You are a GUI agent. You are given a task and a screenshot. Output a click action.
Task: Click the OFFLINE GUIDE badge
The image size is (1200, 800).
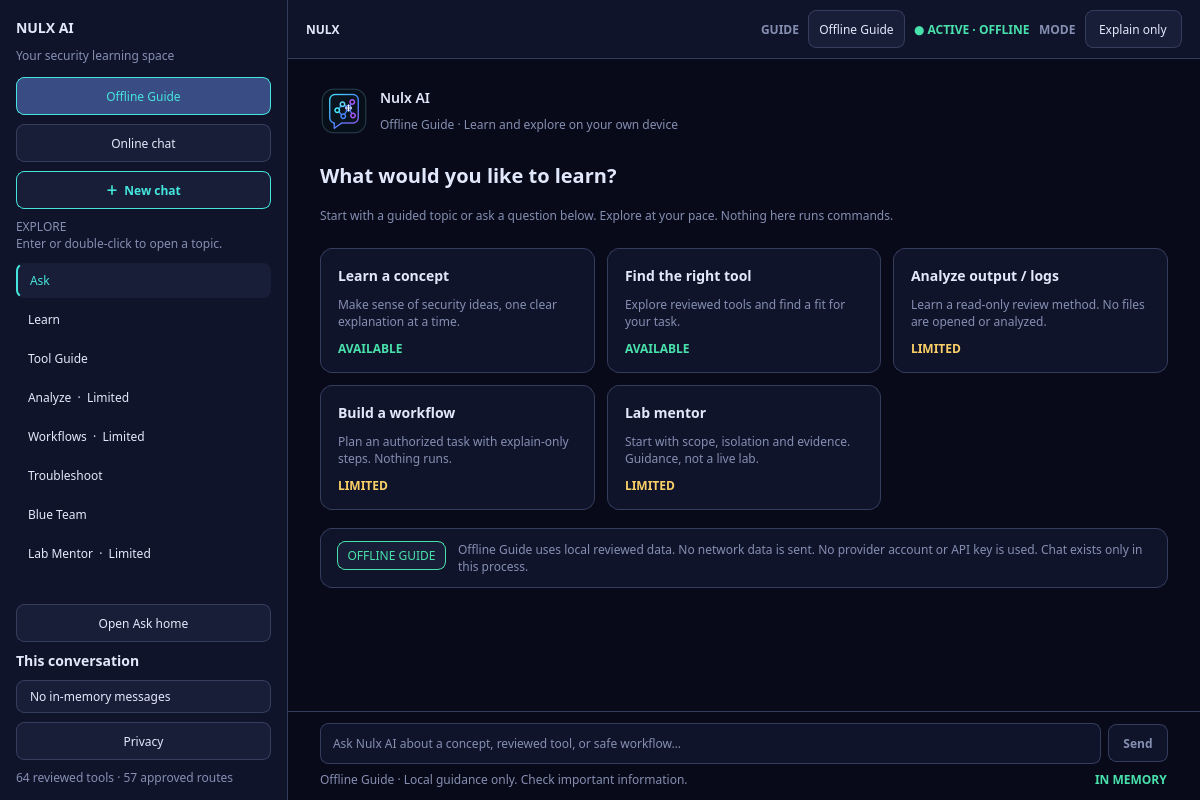(391, 556)
